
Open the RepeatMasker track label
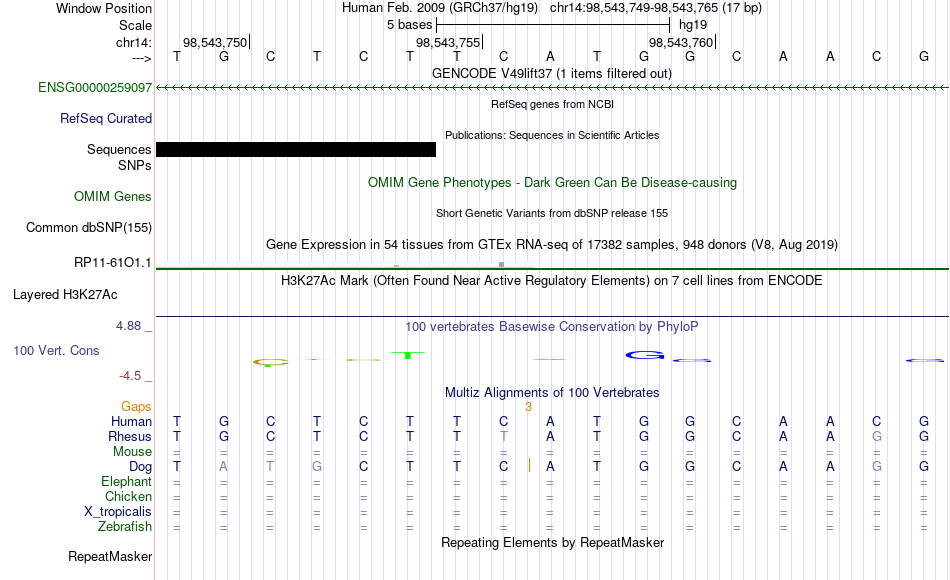coord(110,556)
